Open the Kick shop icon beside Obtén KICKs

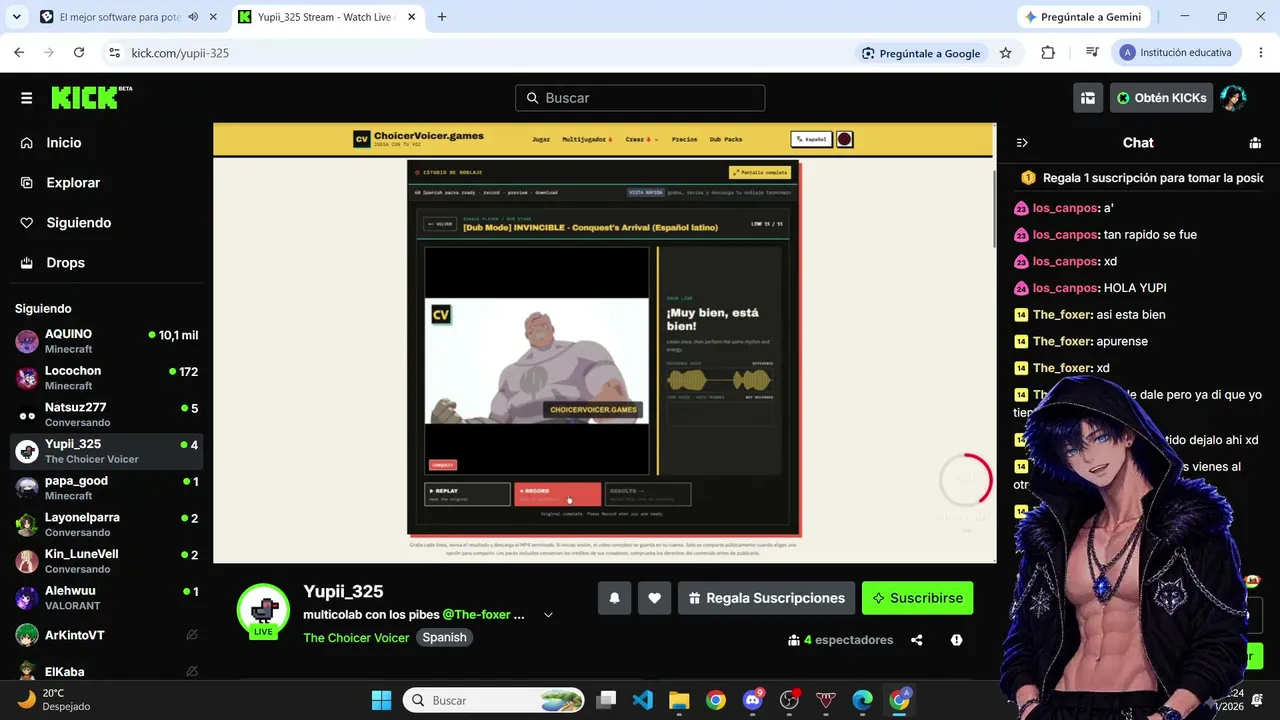(x=1088, y=98)
